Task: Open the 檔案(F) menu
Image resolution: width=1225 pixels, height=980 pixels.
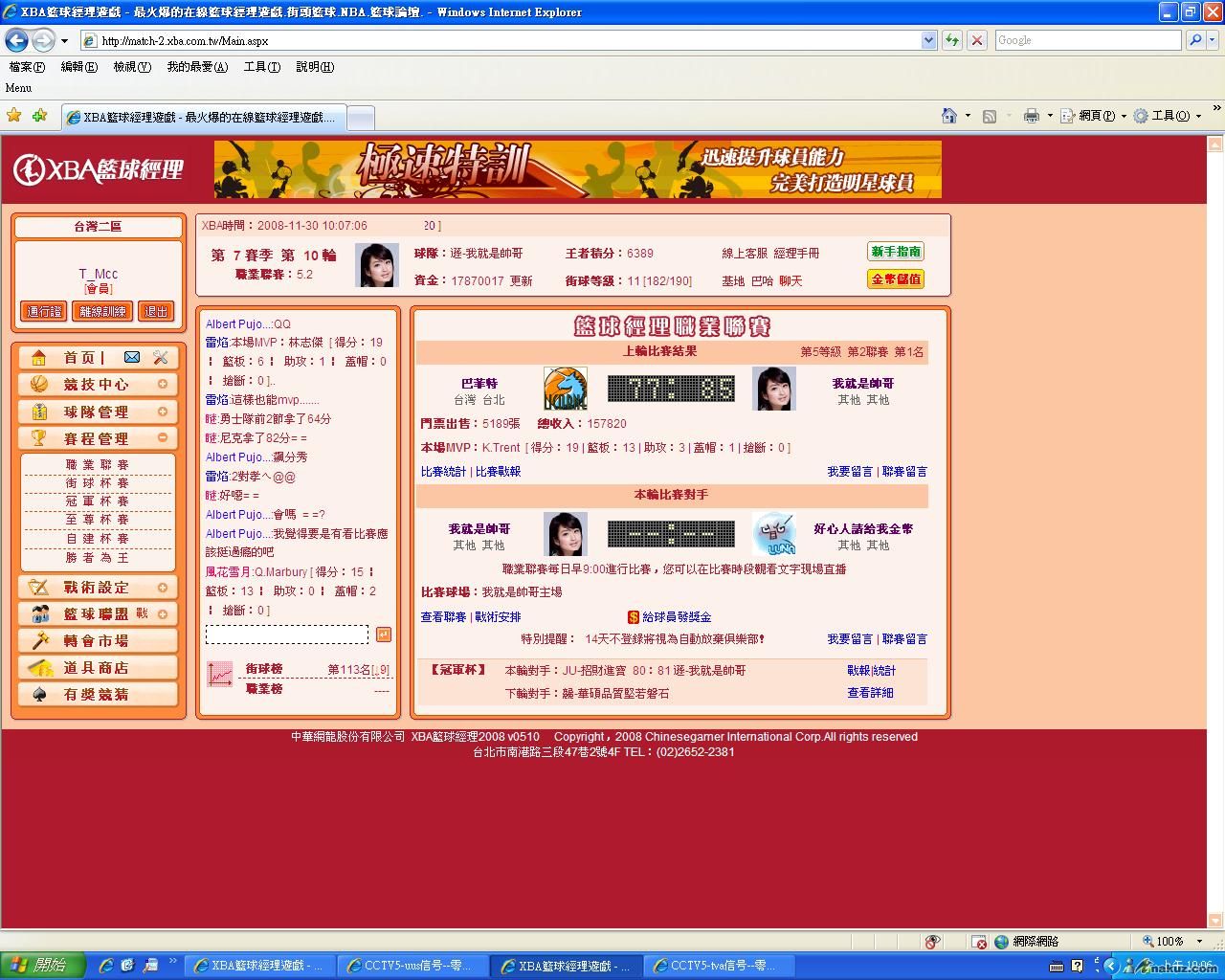Action: click(27, 67)
